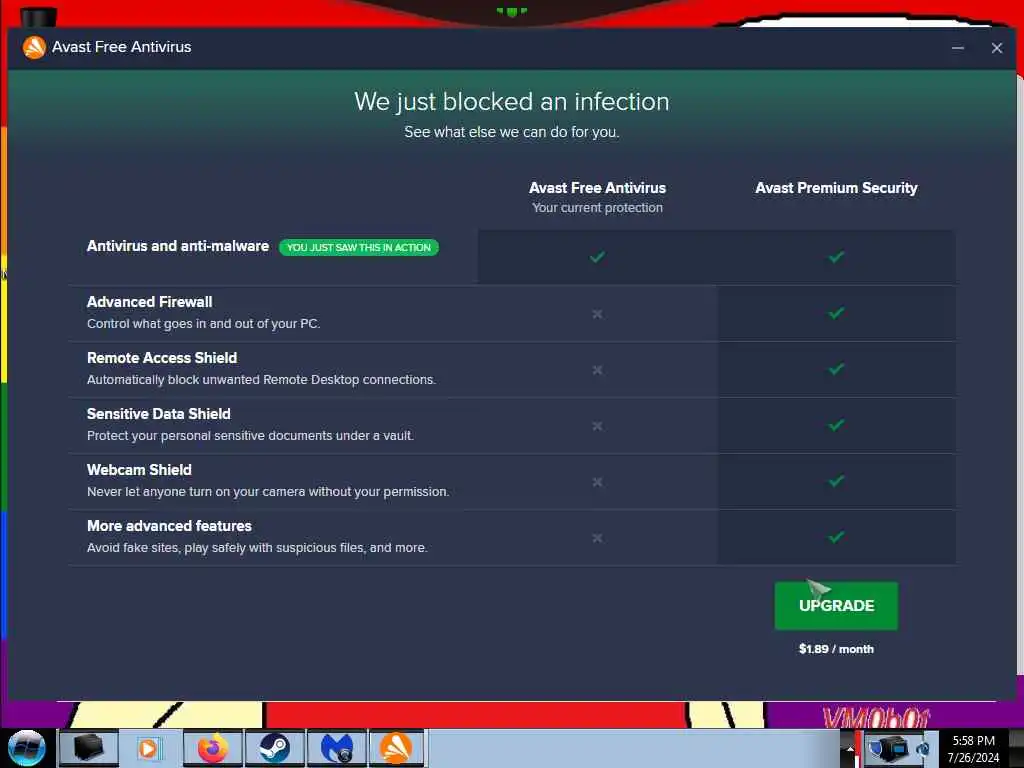Screen dimensions: 1024x768
Task: Minimize the Avast Free Antivirus window
Action: (x=957, y=48)
